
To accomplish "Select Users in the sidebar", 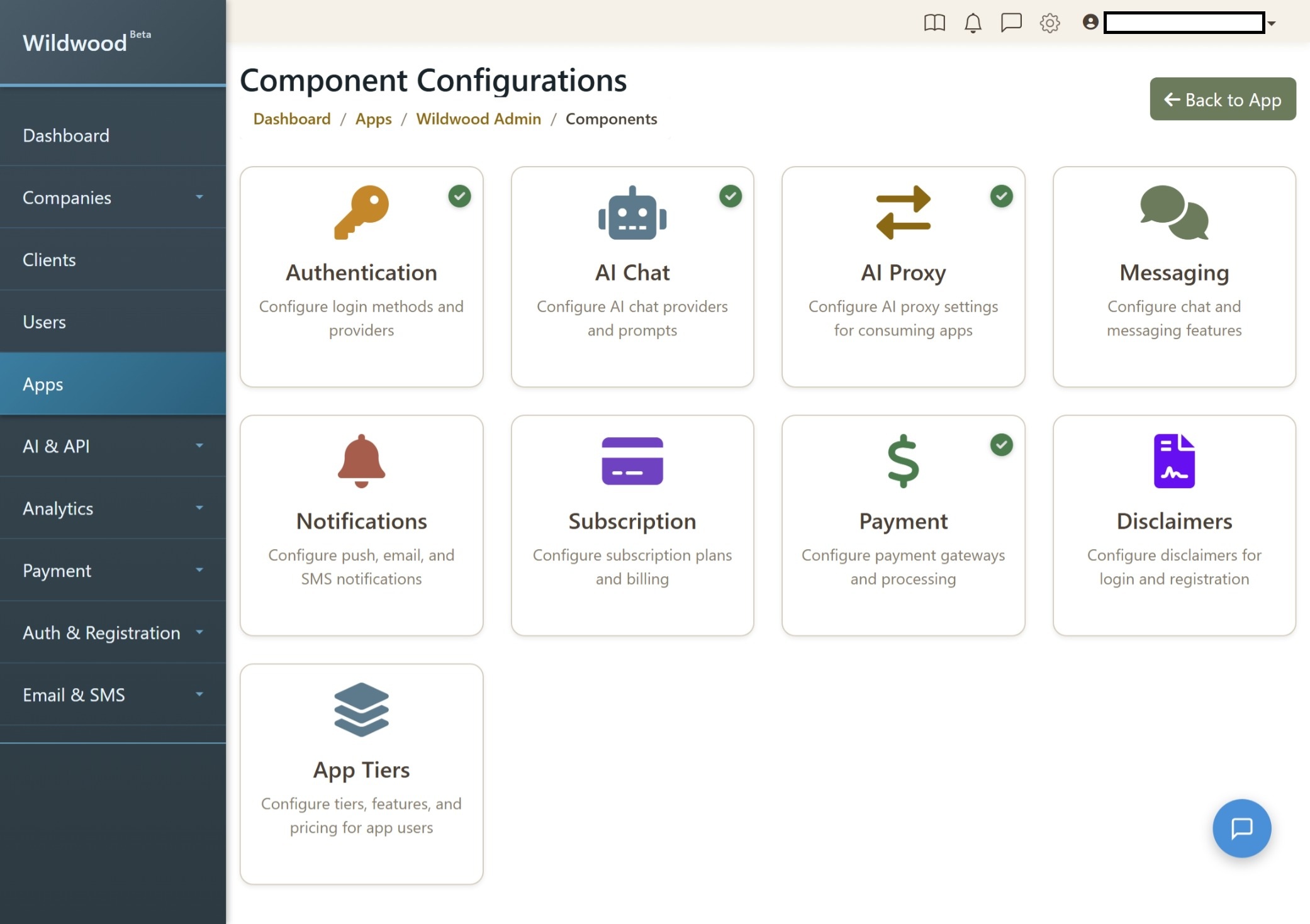I will coord(113,322).
